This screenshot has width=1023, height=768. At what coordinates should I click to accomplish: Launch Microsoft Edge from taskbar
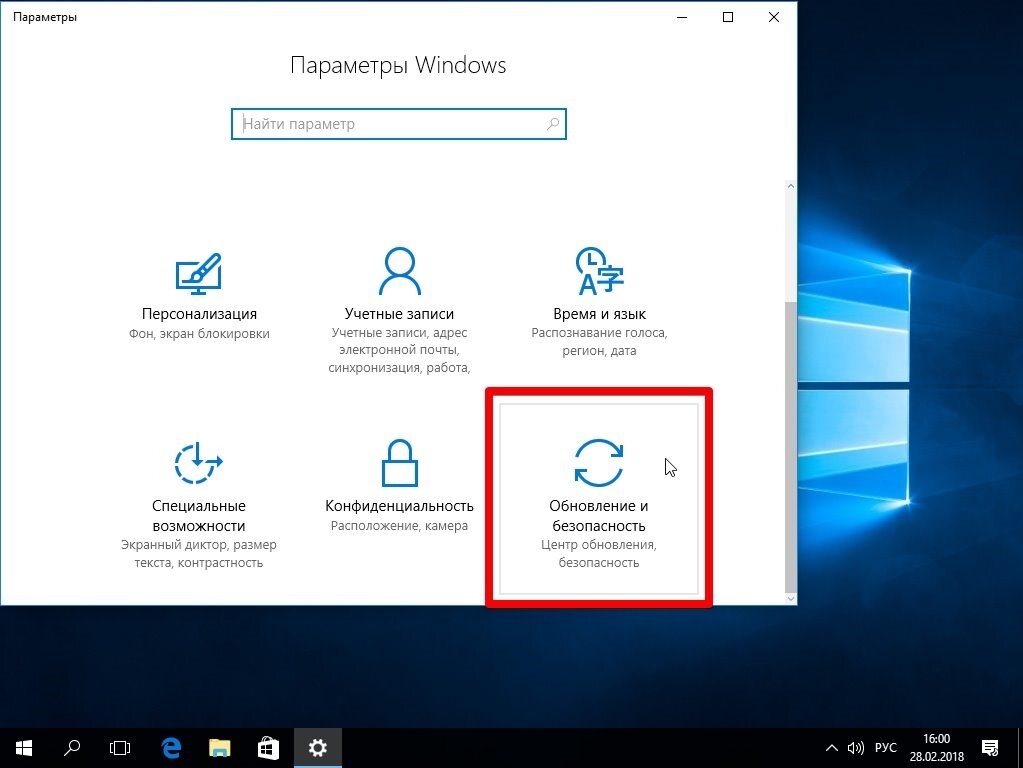click(171, 748)
